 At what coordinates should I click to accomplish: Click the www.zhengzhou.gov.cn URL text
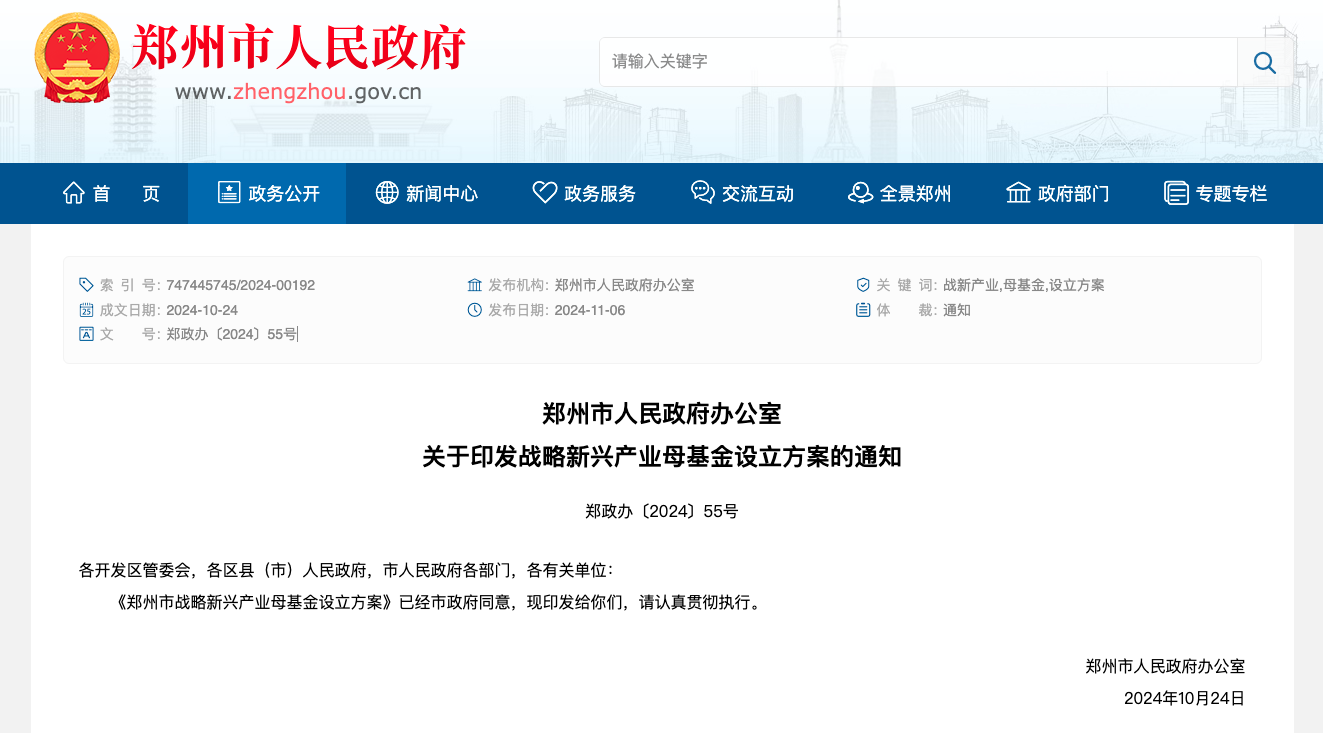pos(298,92)
